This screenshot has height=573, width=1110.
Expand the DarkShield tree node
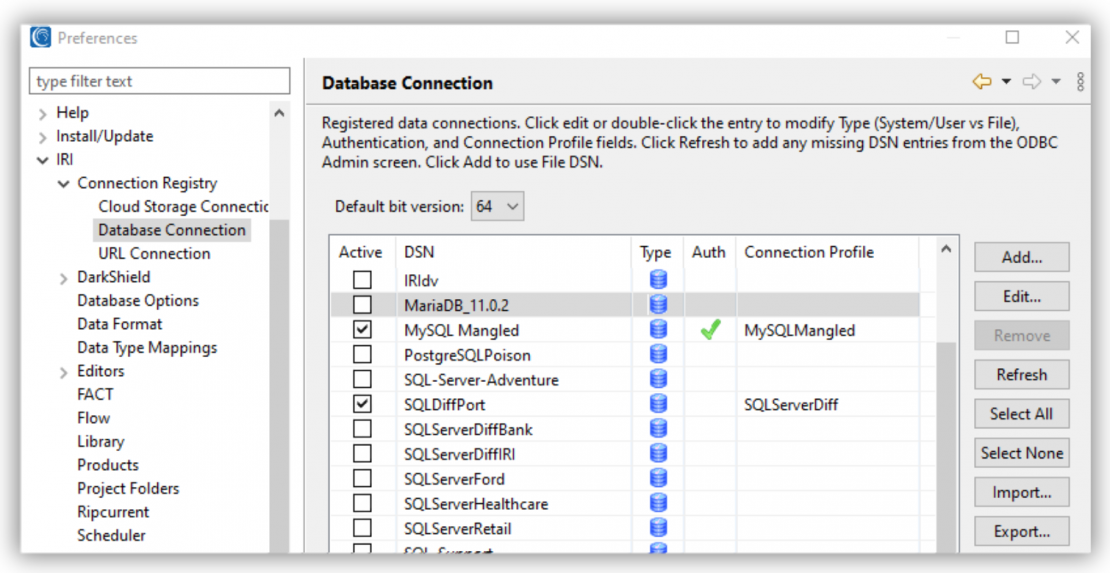pyautogui.click(x=64, y=278)
